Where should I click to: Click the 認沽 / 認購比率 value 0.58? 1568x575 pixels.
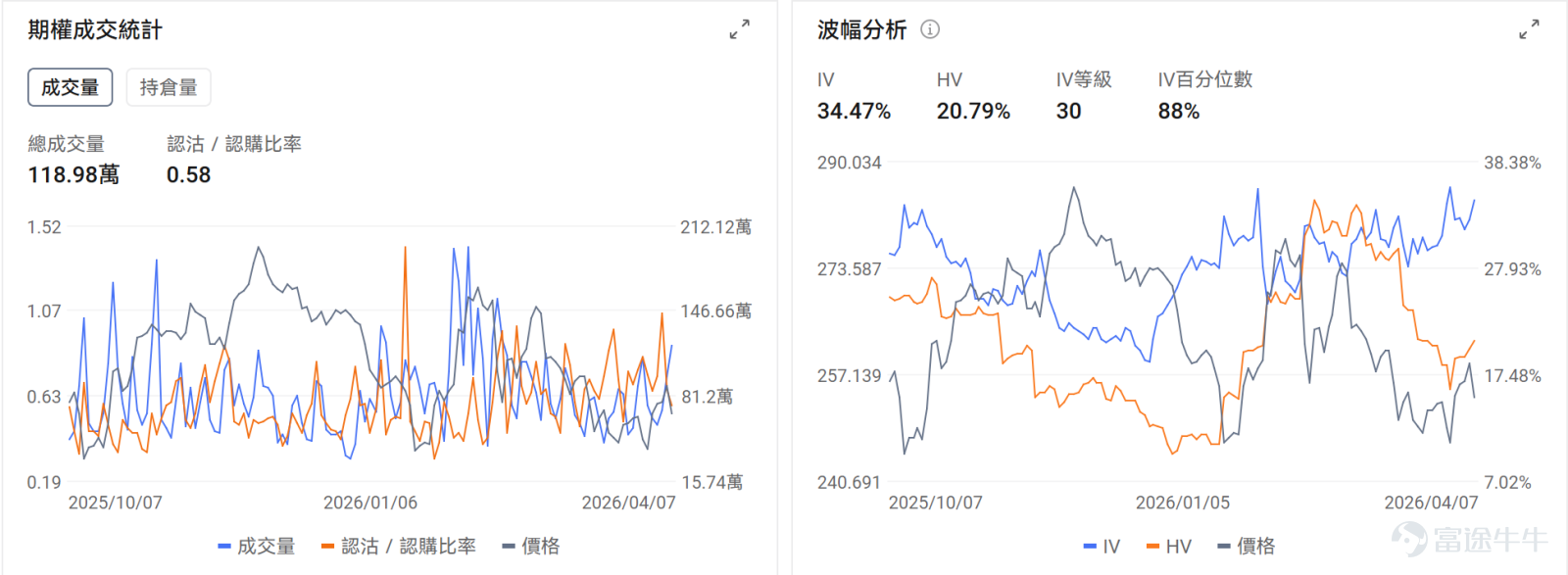(x=188, y=175)
